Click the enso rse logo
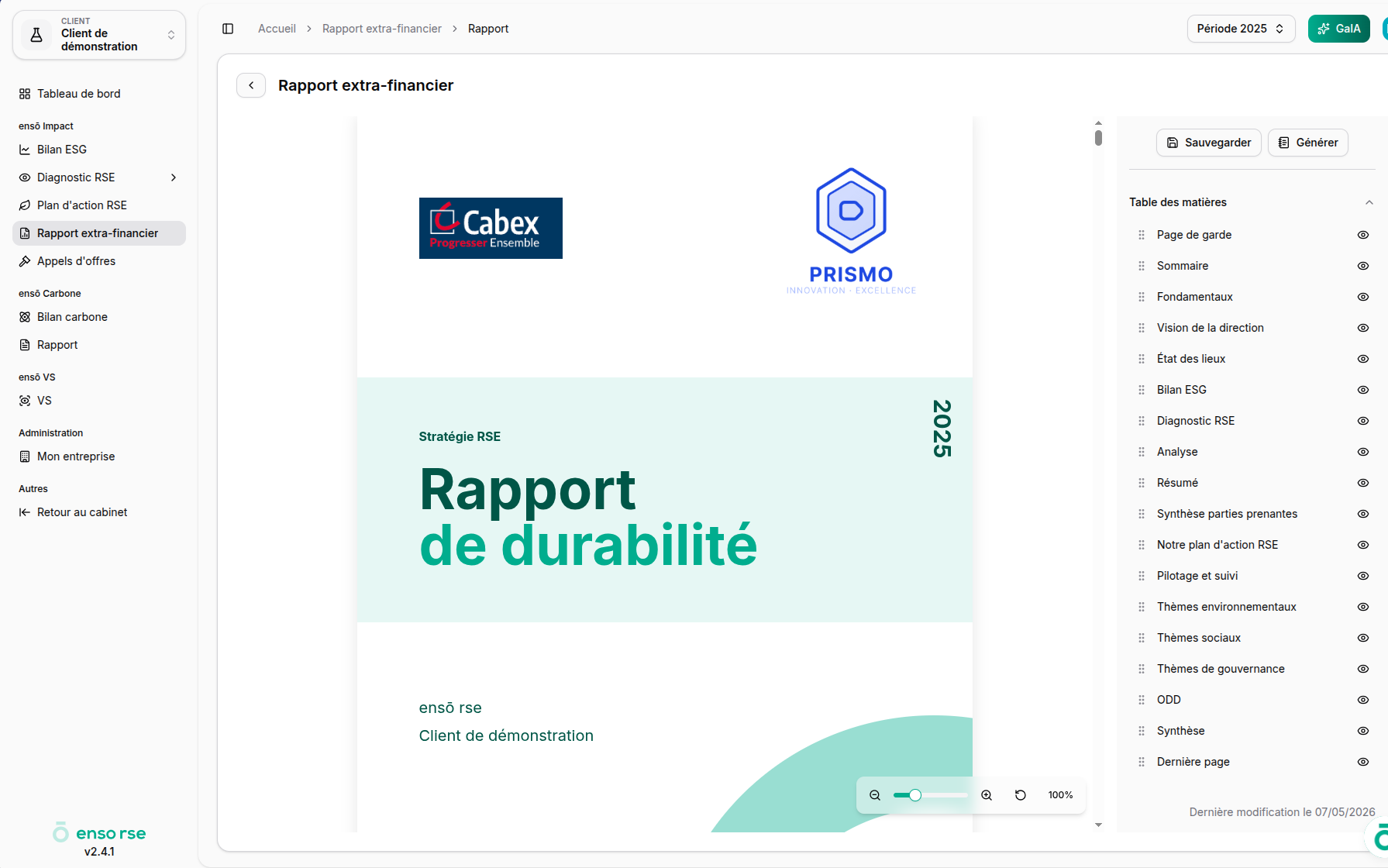This screenshot has height=868, width=1388. pos(99,833)
